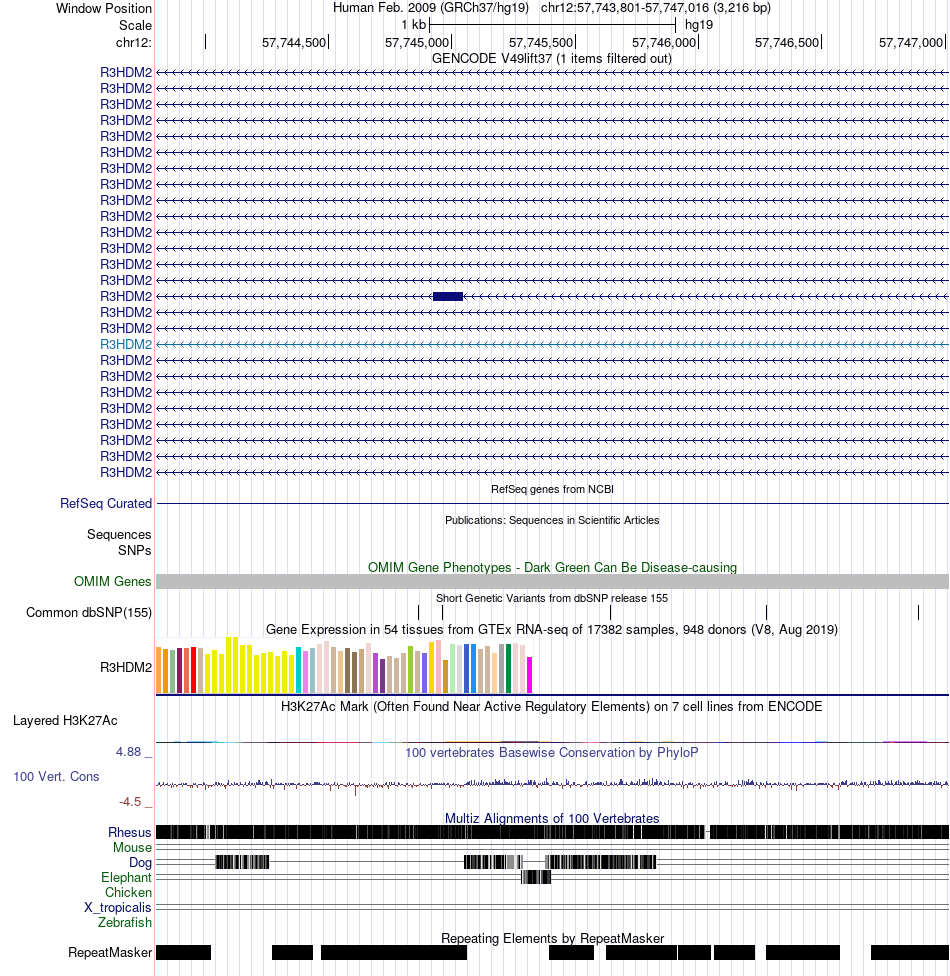Click the X_tropicalis alignment label
The height and width of the screenshot is (976, 950).
[118, 908]
